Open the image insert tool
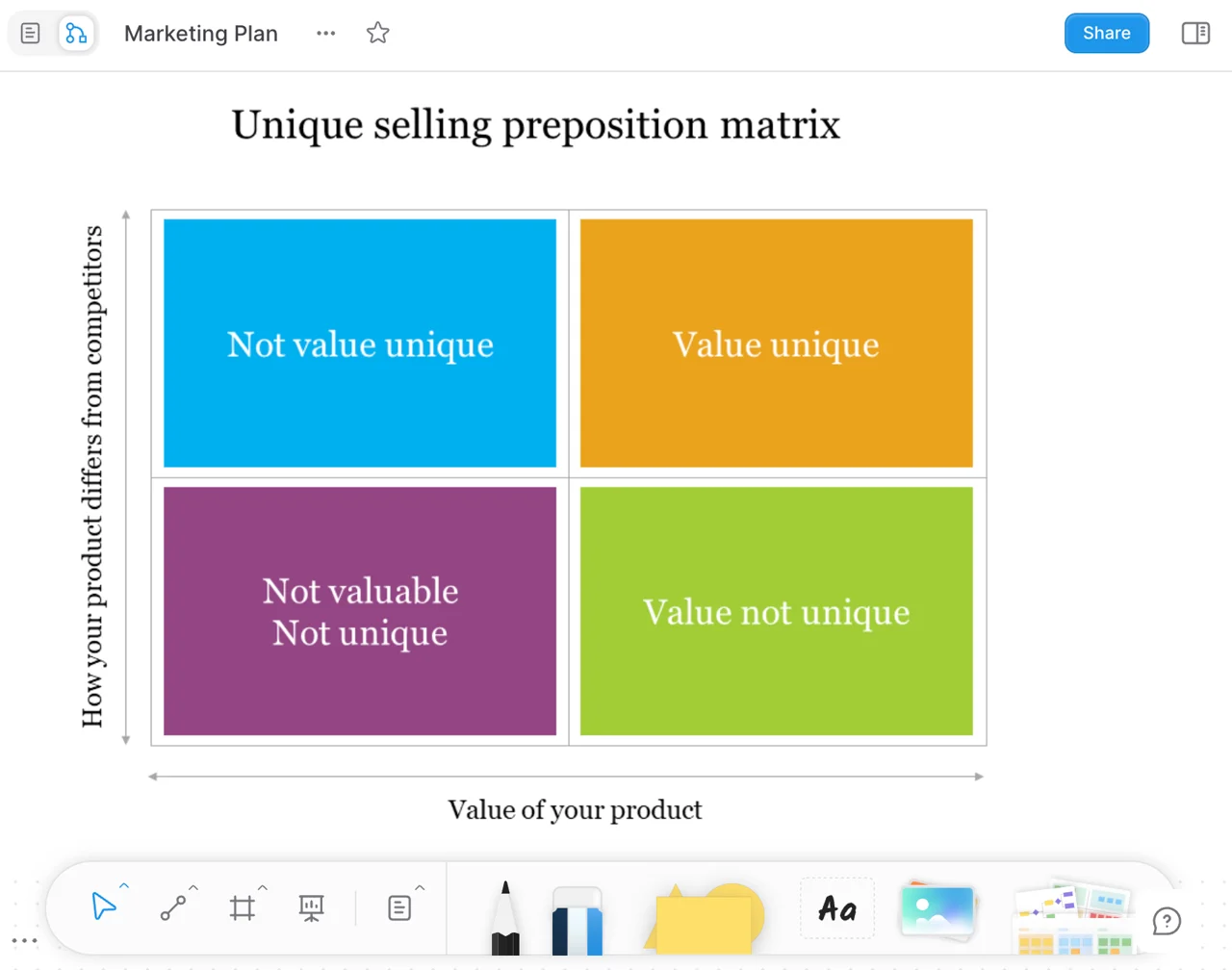The height and width of the screenshot is (970, 1232). [937, 910]
